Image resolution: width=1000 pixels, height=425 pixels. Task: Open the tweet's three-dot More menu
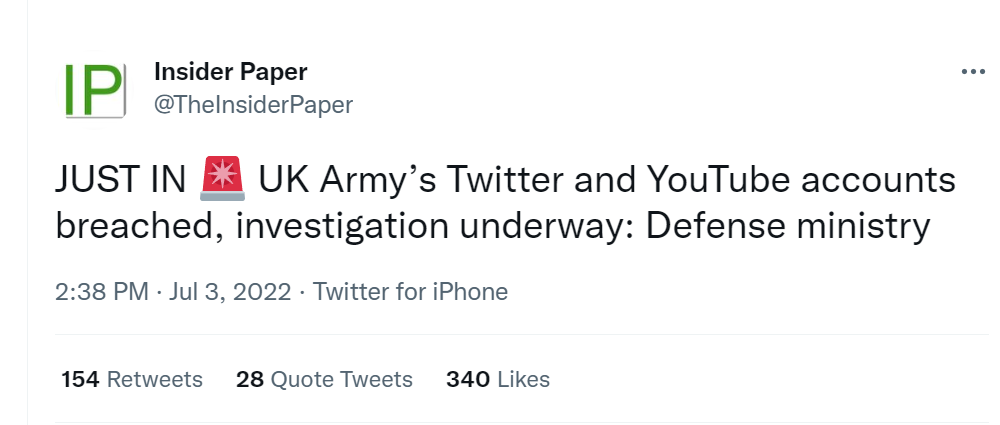pos(973,72)
